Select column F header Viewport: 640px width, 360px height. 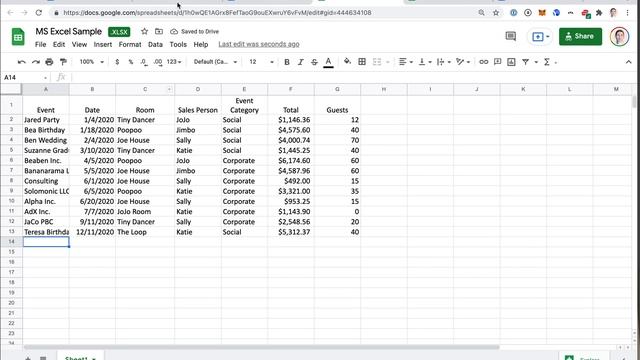point(291,89)
